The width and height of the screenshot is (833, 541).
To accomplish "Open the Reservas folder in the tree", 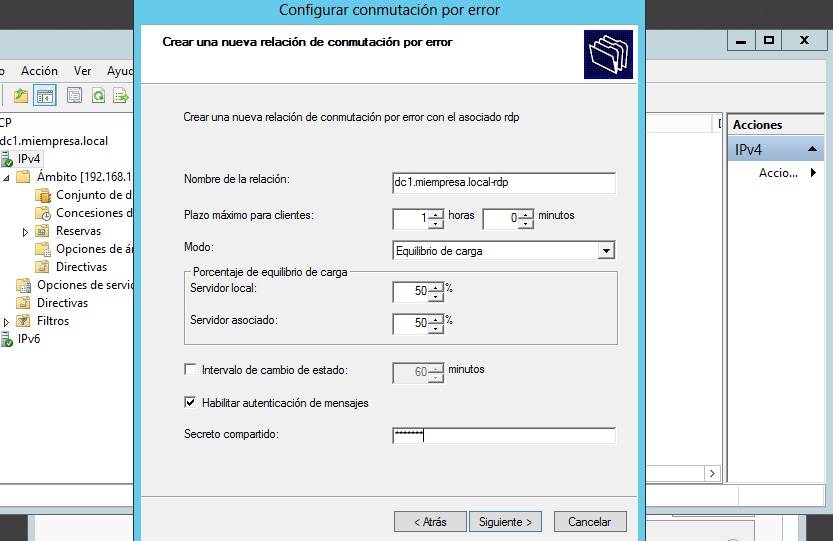I will coord(78,231).
